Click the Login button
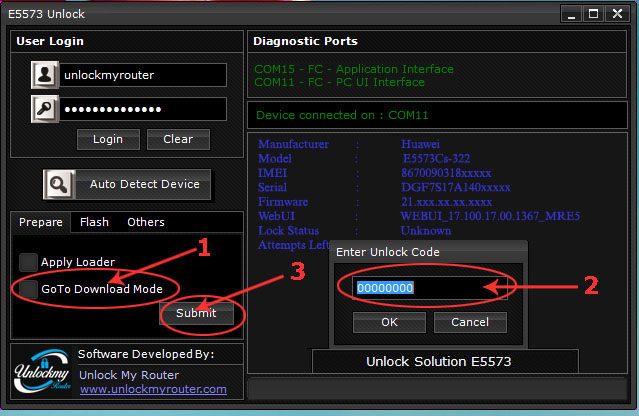639x416 pixels. point(108,139)
